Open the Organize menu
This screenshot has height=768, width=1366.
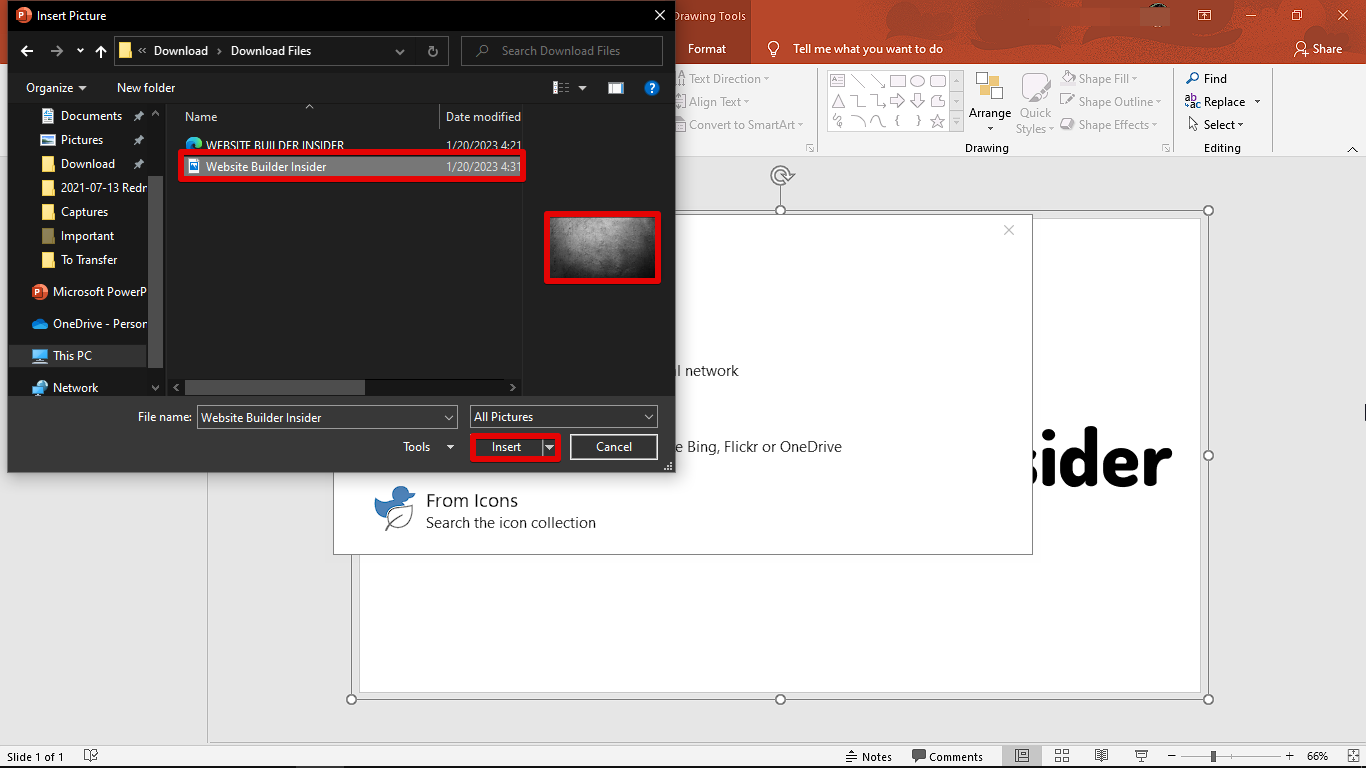56,88
